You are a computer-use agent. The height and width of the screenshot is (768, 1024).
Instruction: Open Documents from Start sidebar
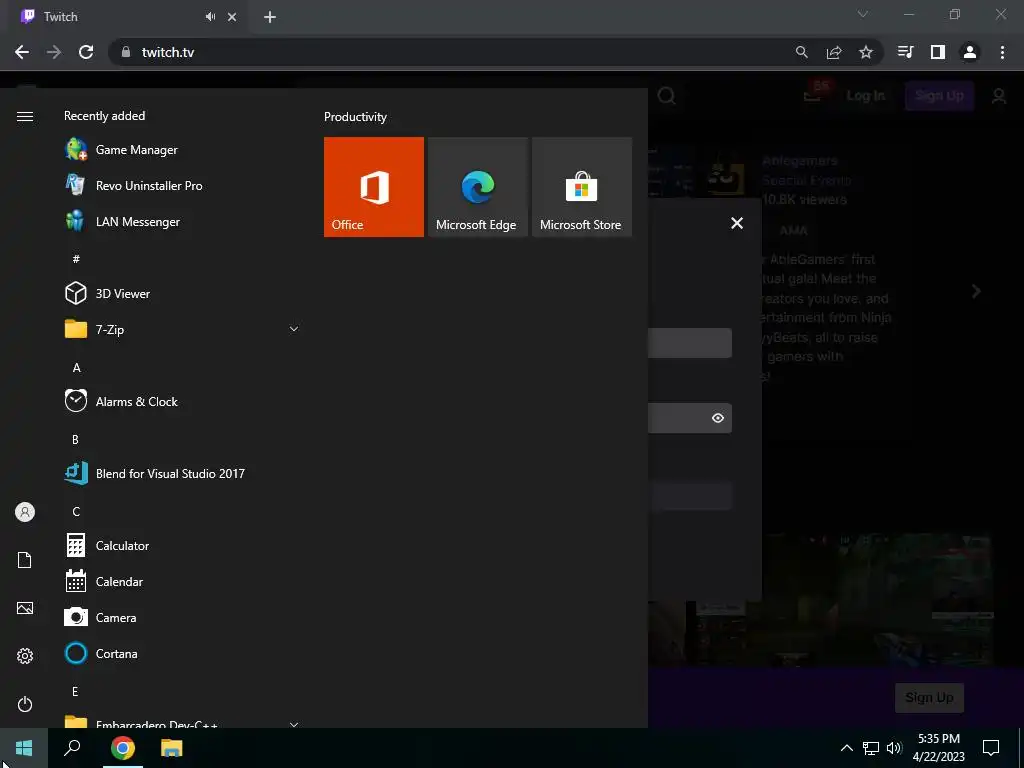click(x=25, y=560)
